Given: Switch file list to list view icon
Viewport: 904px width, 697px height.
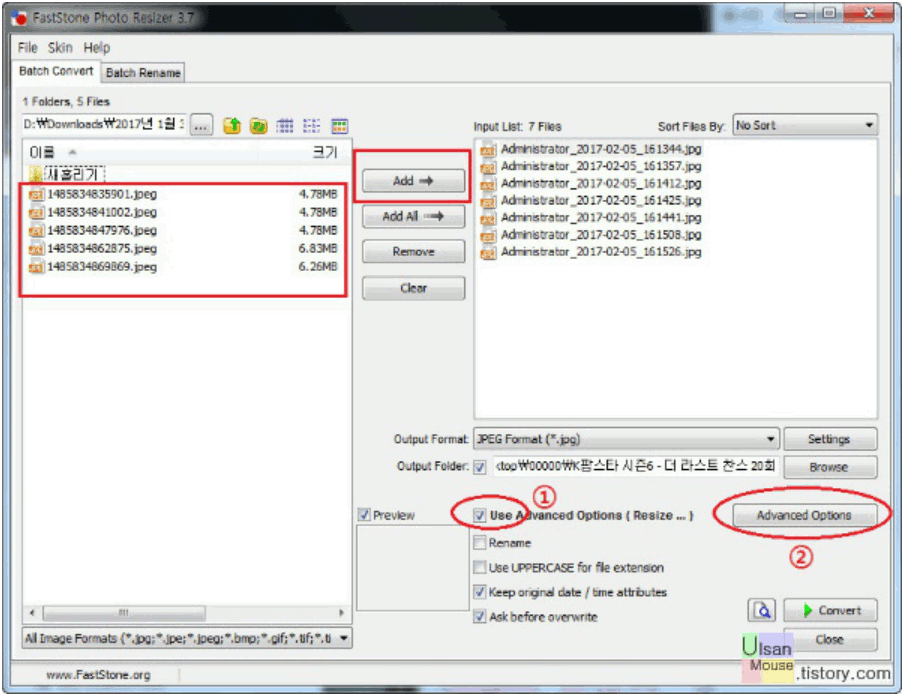Looking at the screenshot, I should click(x=312, y=126).
